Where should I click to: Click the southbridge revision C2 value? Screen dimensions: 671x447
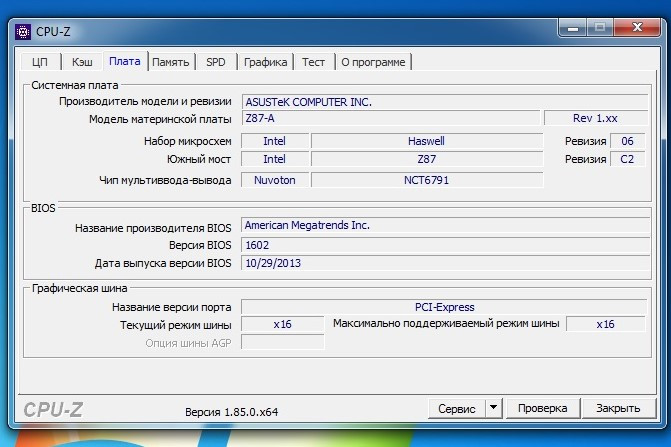tap(627, 159)
